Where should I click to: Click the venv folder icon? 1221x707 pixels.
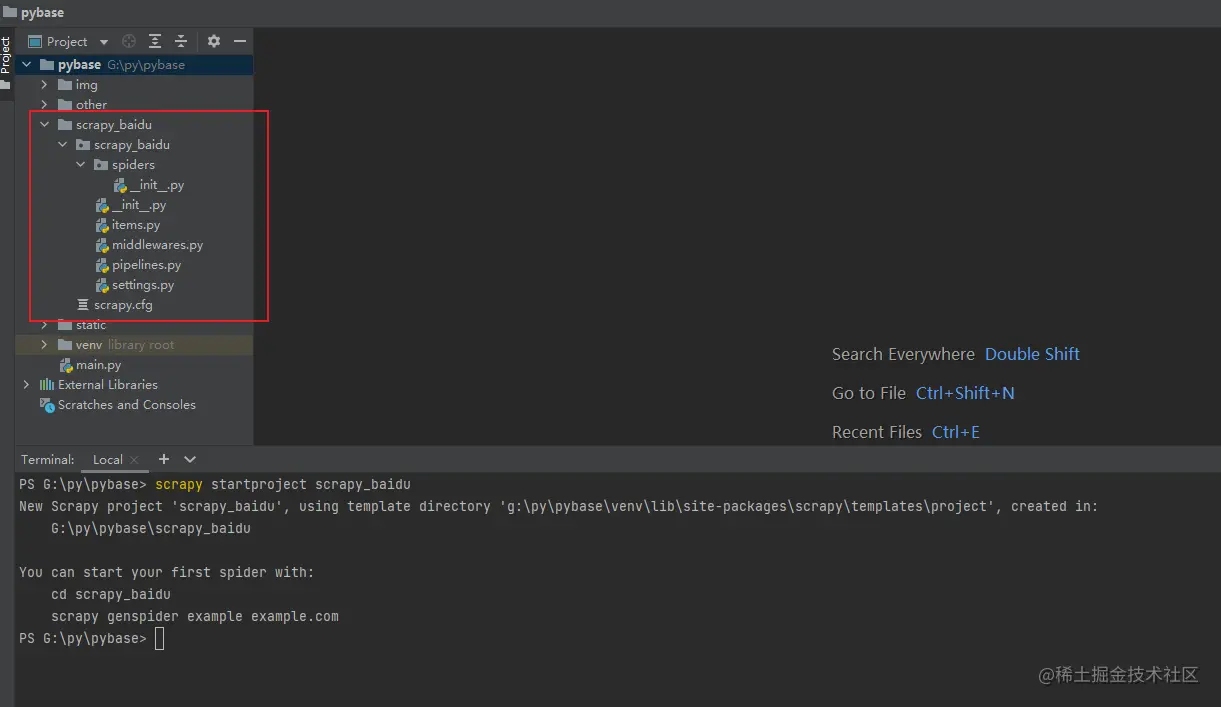click(x=65, y=345)
